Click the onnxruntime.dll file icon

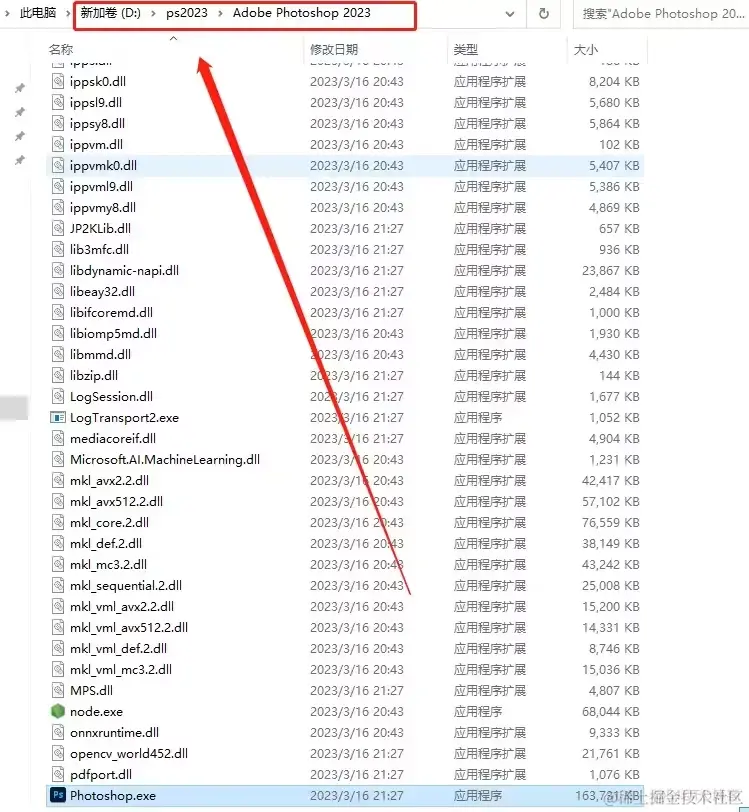click(58, 732)
